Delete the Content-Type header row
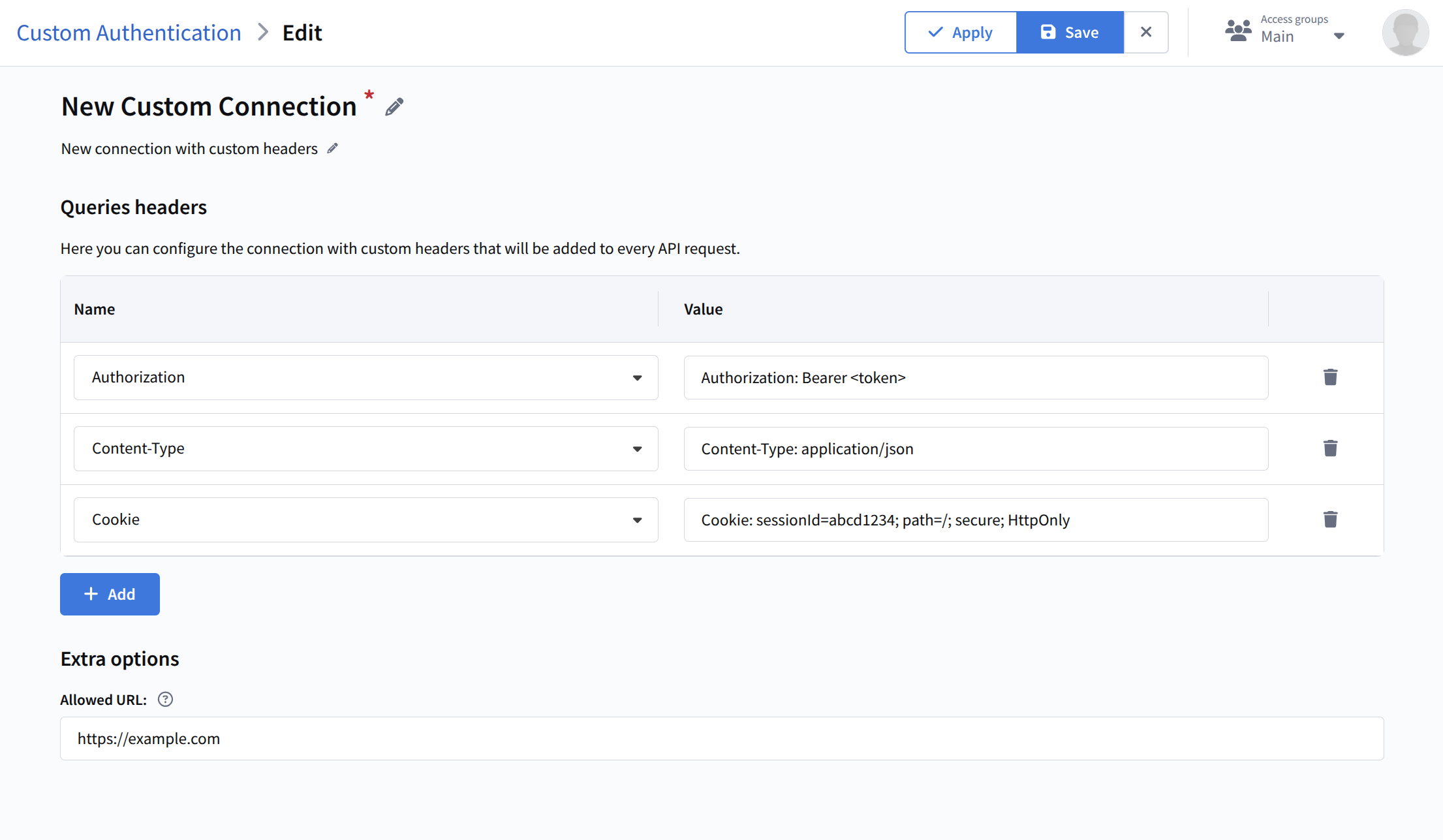Image resolution: width=1443 pixels, height=840 pixels. (x=1330, y=448)
